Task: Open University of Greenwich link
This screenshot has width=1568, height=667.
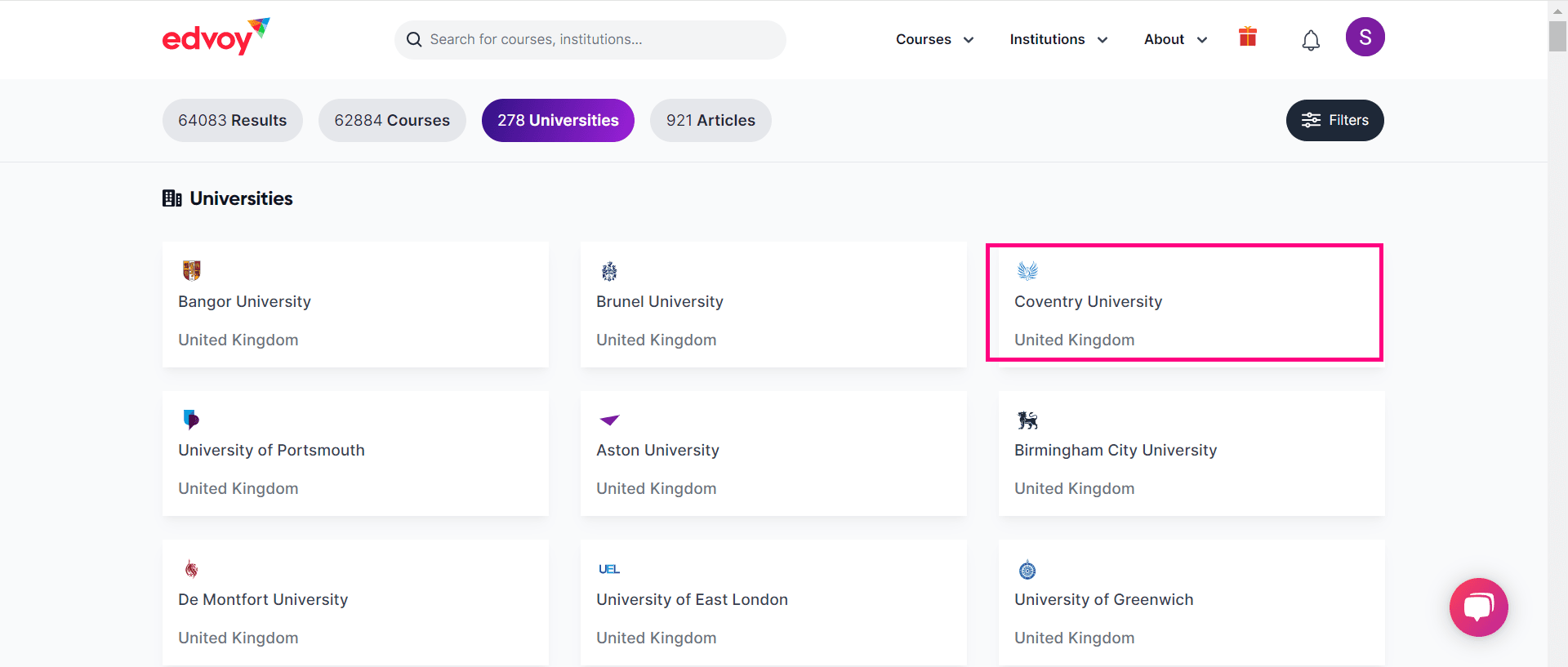Action: tap(1103, 599)
